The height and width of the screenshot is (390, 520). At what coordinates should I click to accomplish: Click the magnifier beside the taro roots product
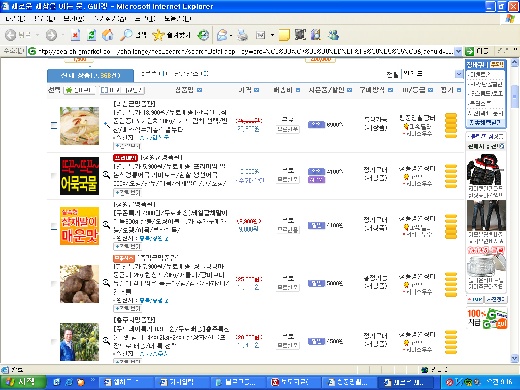tap(106, 283)
